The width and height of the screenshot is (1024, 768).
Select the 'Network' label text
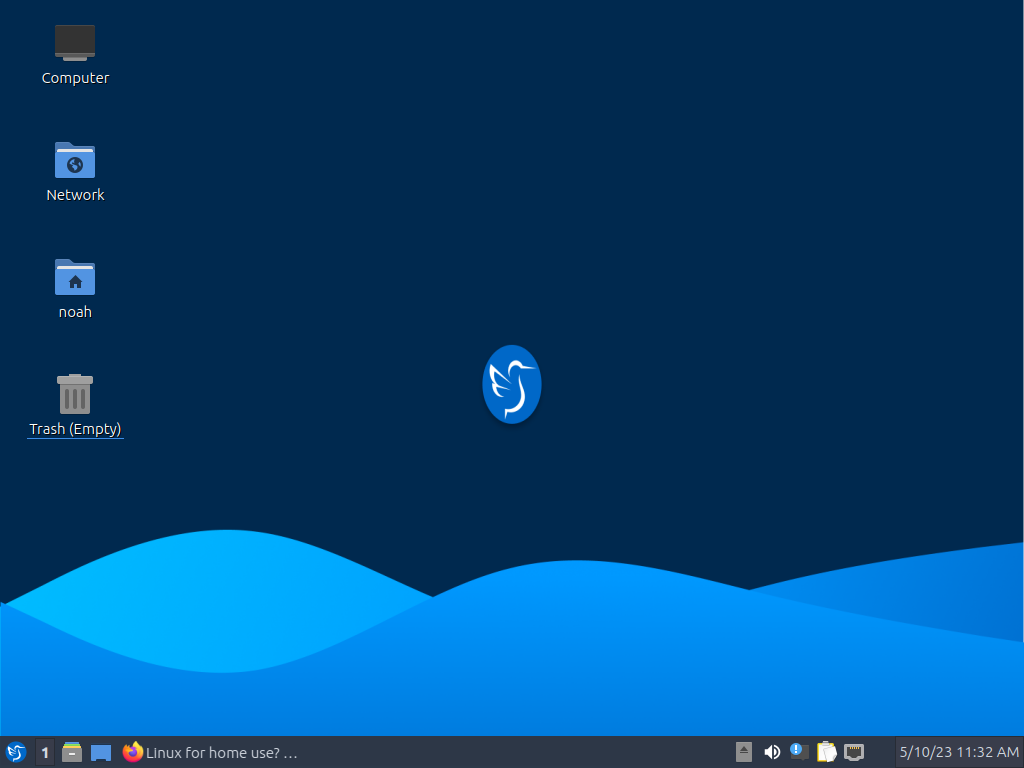(x=75, y=195)
